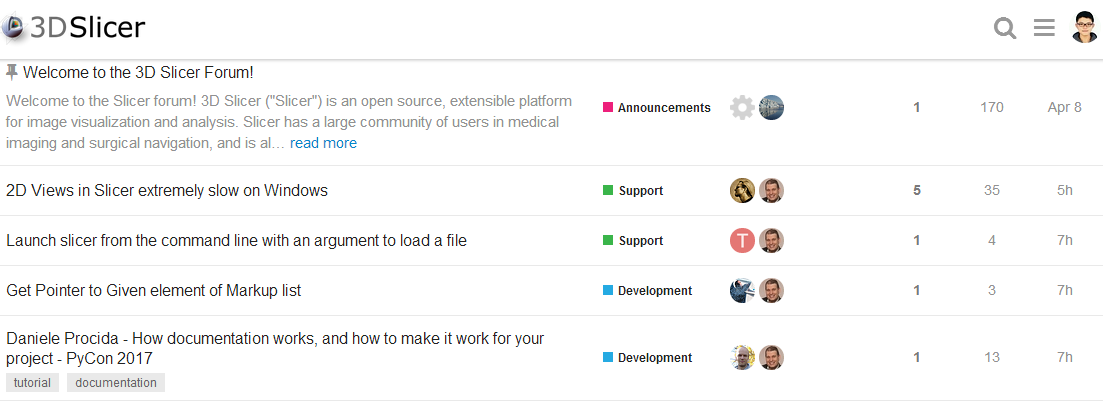Click the 3D Slicer logo
This screenshot has height=408, width=1103.
pyautogui.click(x=74, y=27)
